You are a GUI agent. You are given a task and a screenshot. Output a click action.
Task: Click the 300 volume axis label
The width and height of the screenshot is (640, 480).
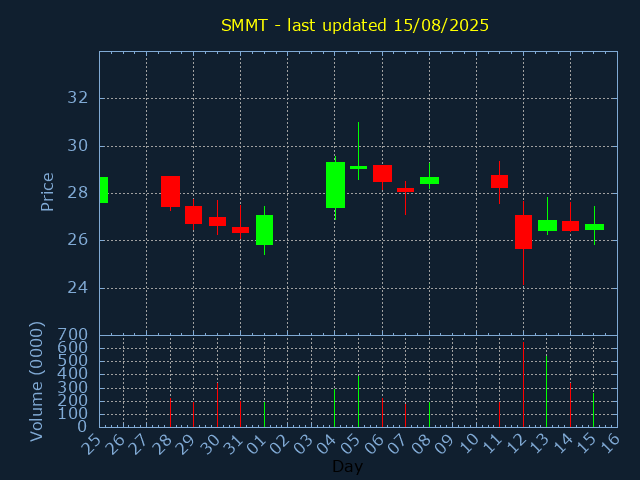(72, 387)
